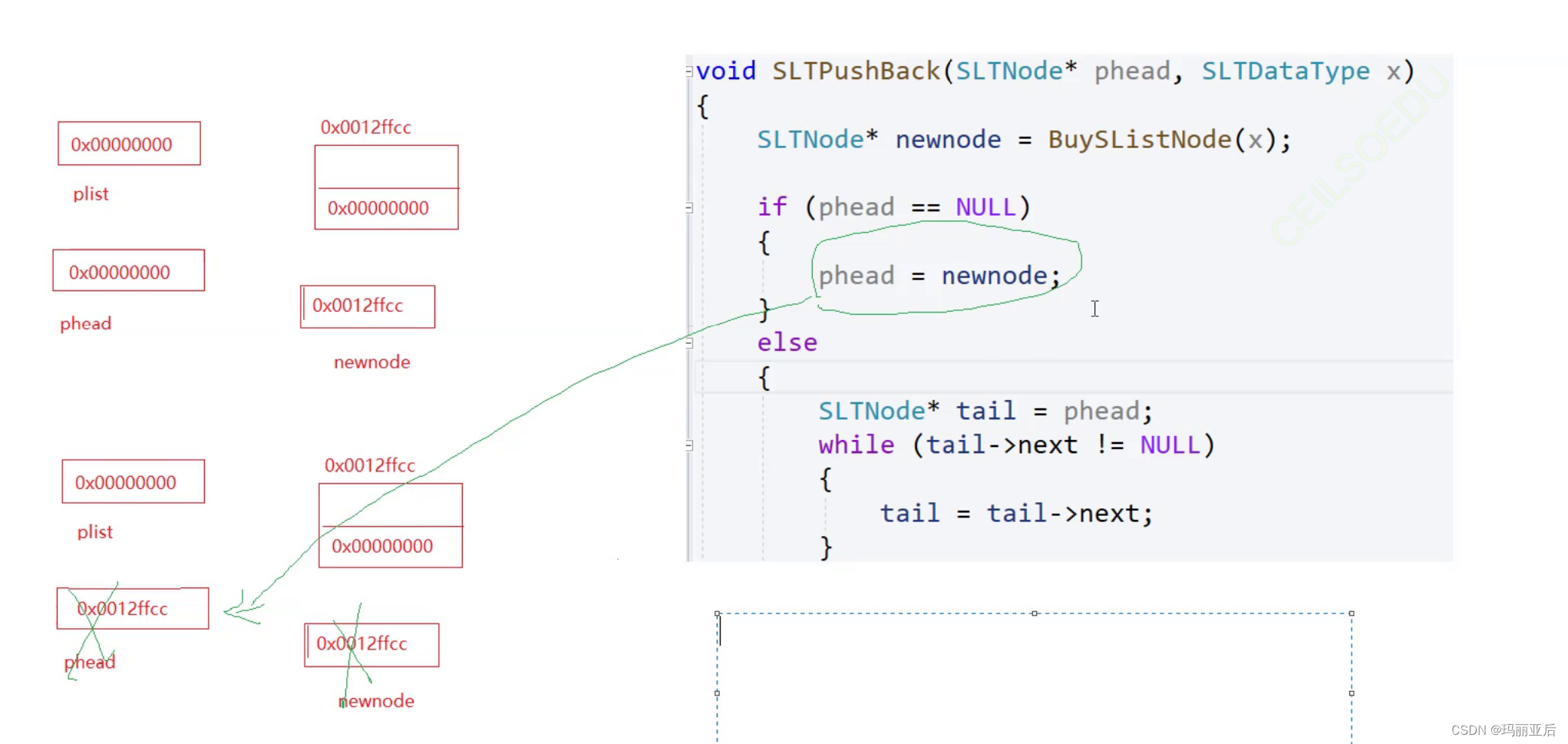This screenshot has height=744, width=1568.
Task: Click the void keyword in the function header
Action: (x=726, y=71)
